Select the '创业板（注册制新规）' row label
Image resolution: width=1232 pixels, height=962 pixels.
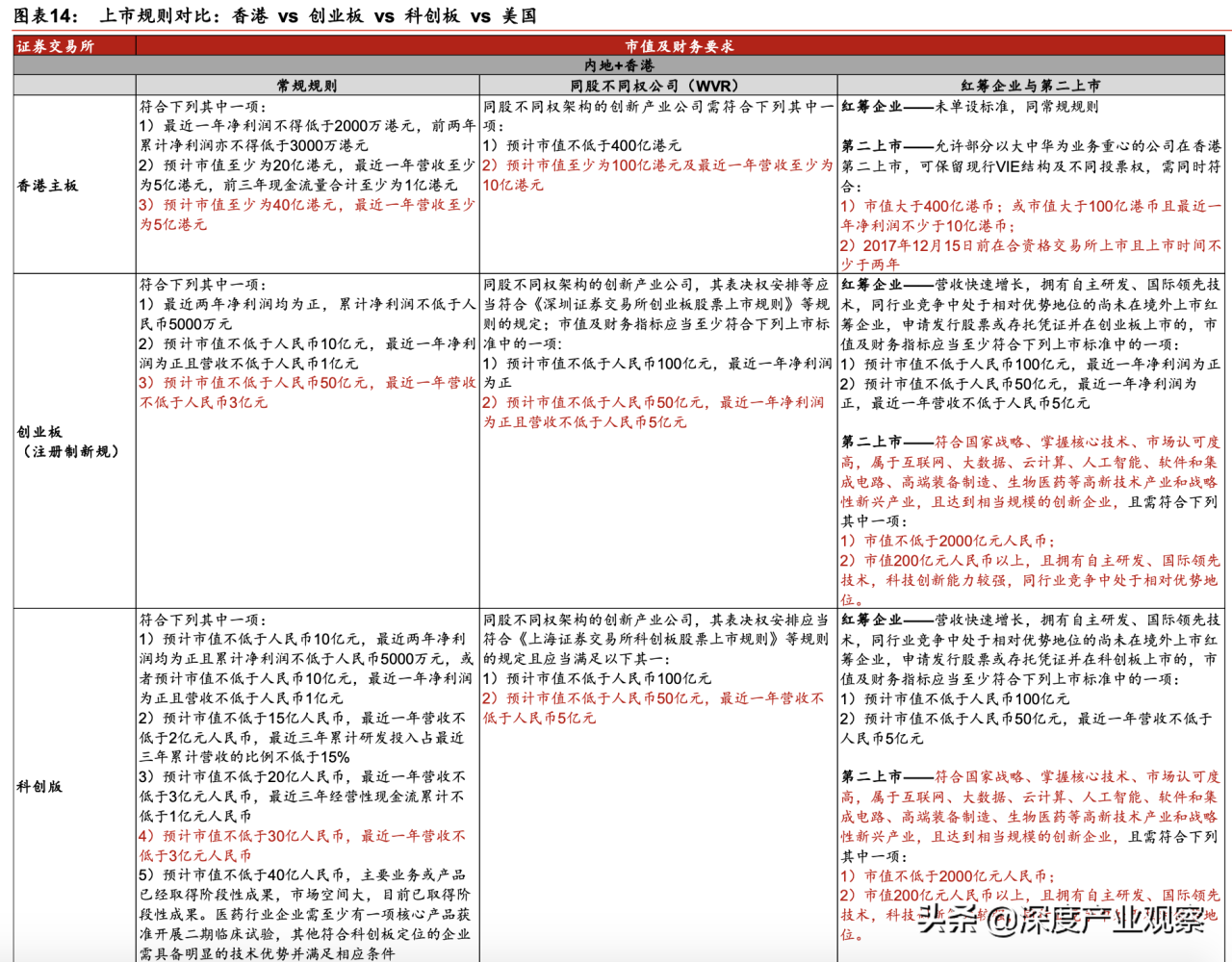[x=68, y=442]
